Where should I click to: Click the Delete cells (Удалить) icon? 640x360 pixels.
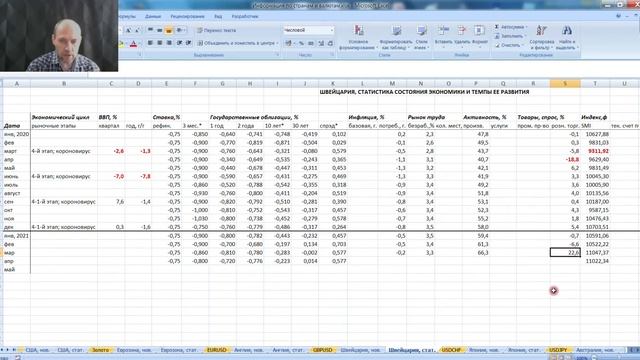click(x=462, y=31)
